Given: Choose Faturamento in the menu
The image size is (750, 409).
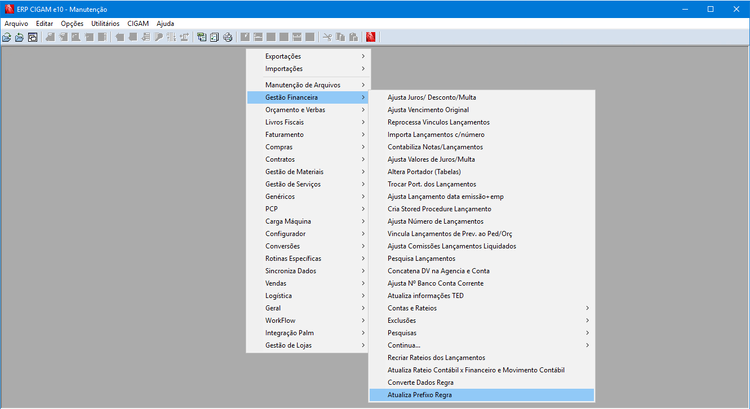Looking at the screenshot, I should point(308,135).
